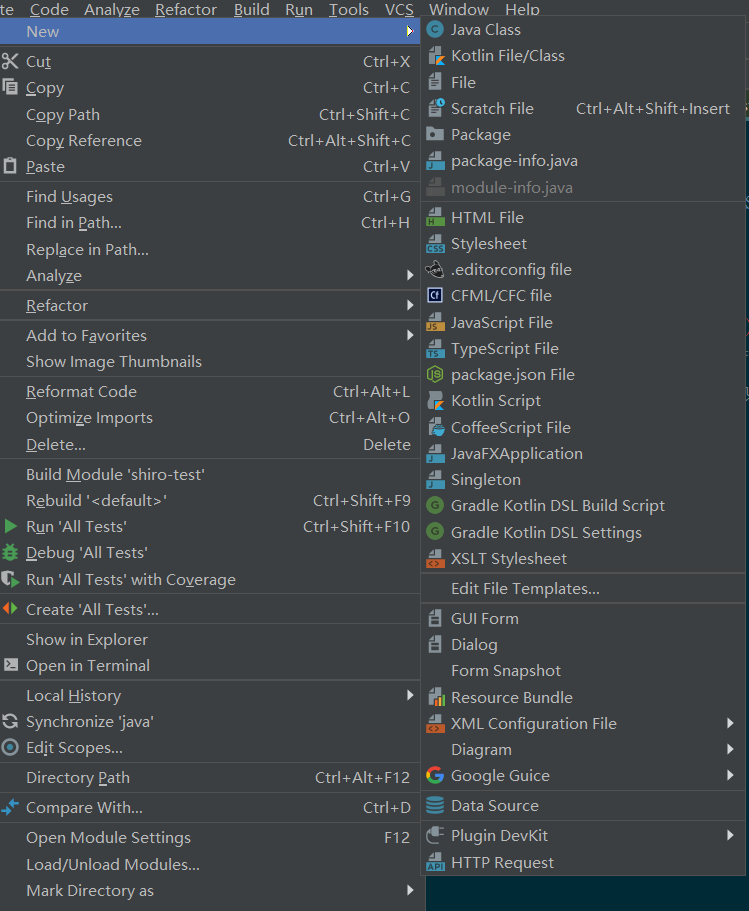Choose Build Module 'shiro-test'

(210, 475)
